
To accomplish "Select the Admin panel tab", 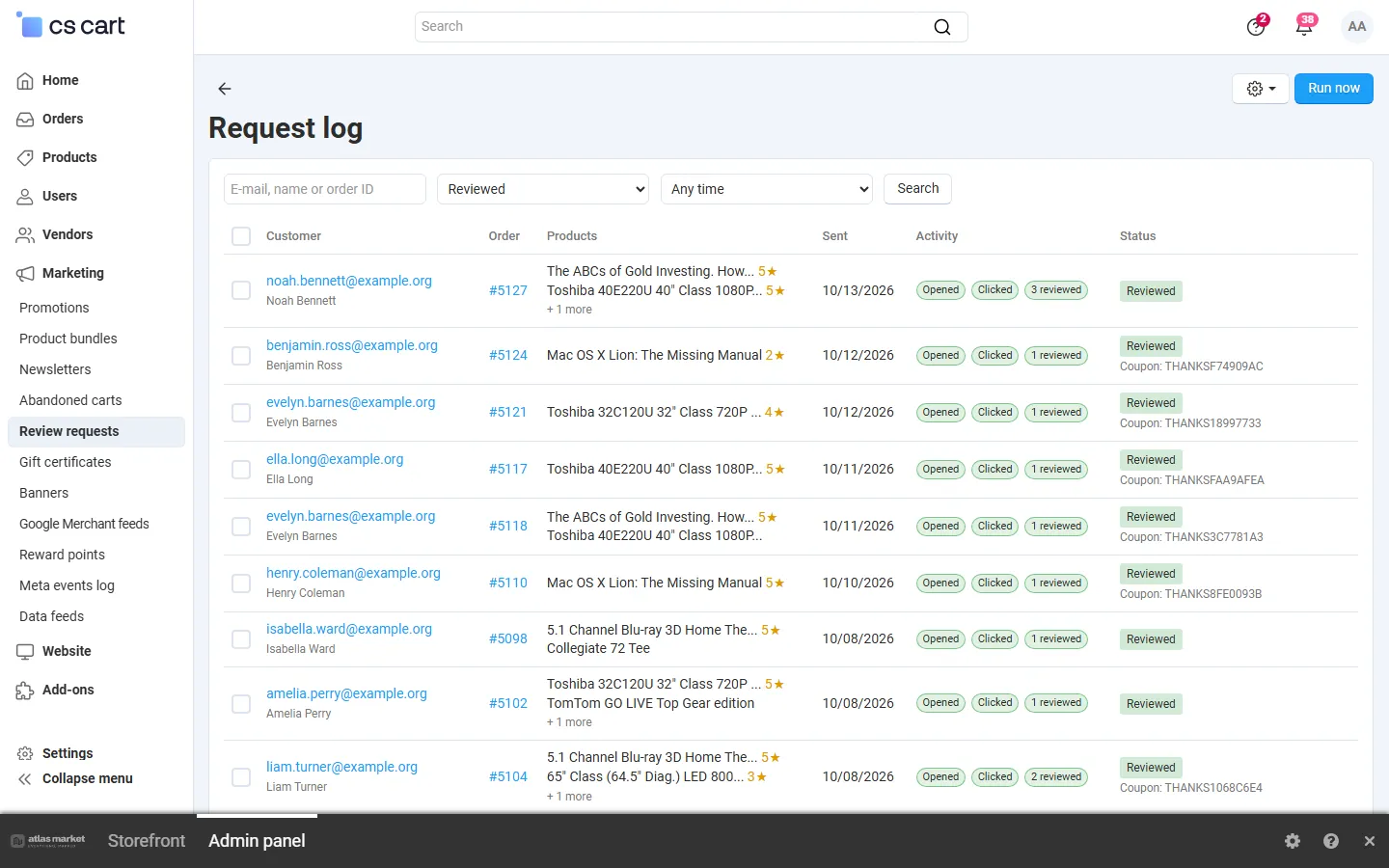I will [x=257, y=841].
